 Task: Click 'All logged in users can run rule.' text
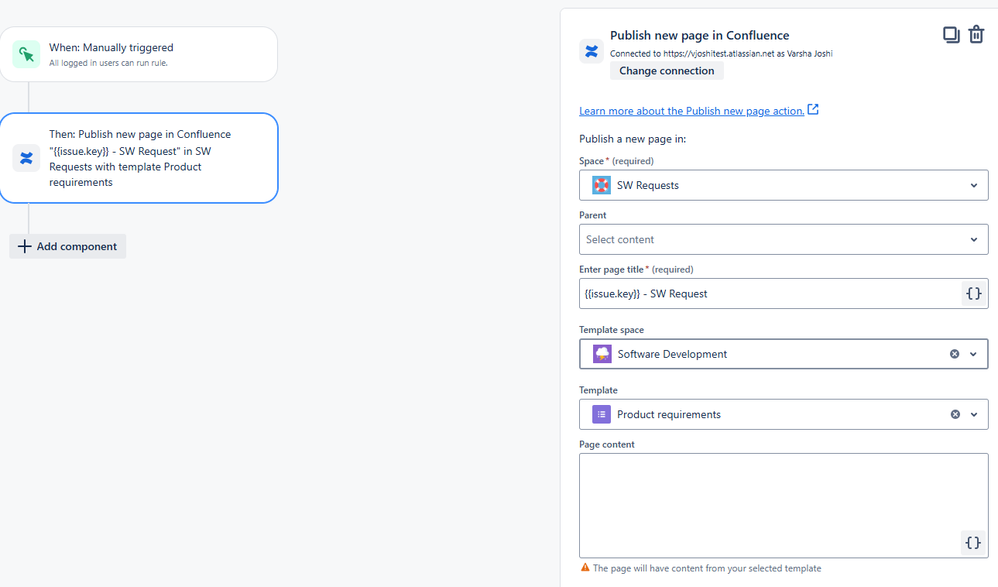click(x=108, y=63)
